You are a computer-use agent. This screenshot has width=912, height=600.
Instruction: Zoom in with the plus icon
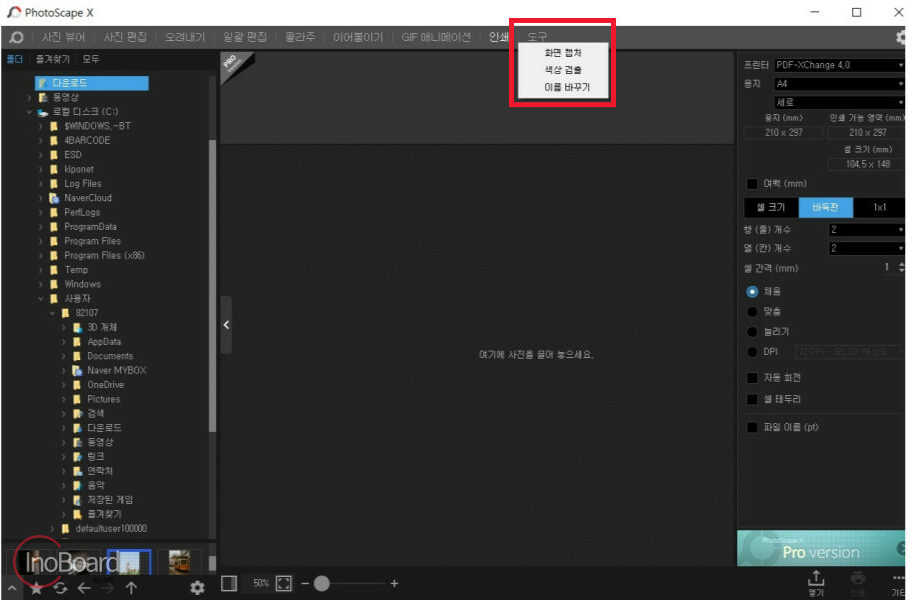tap(394, 583)
